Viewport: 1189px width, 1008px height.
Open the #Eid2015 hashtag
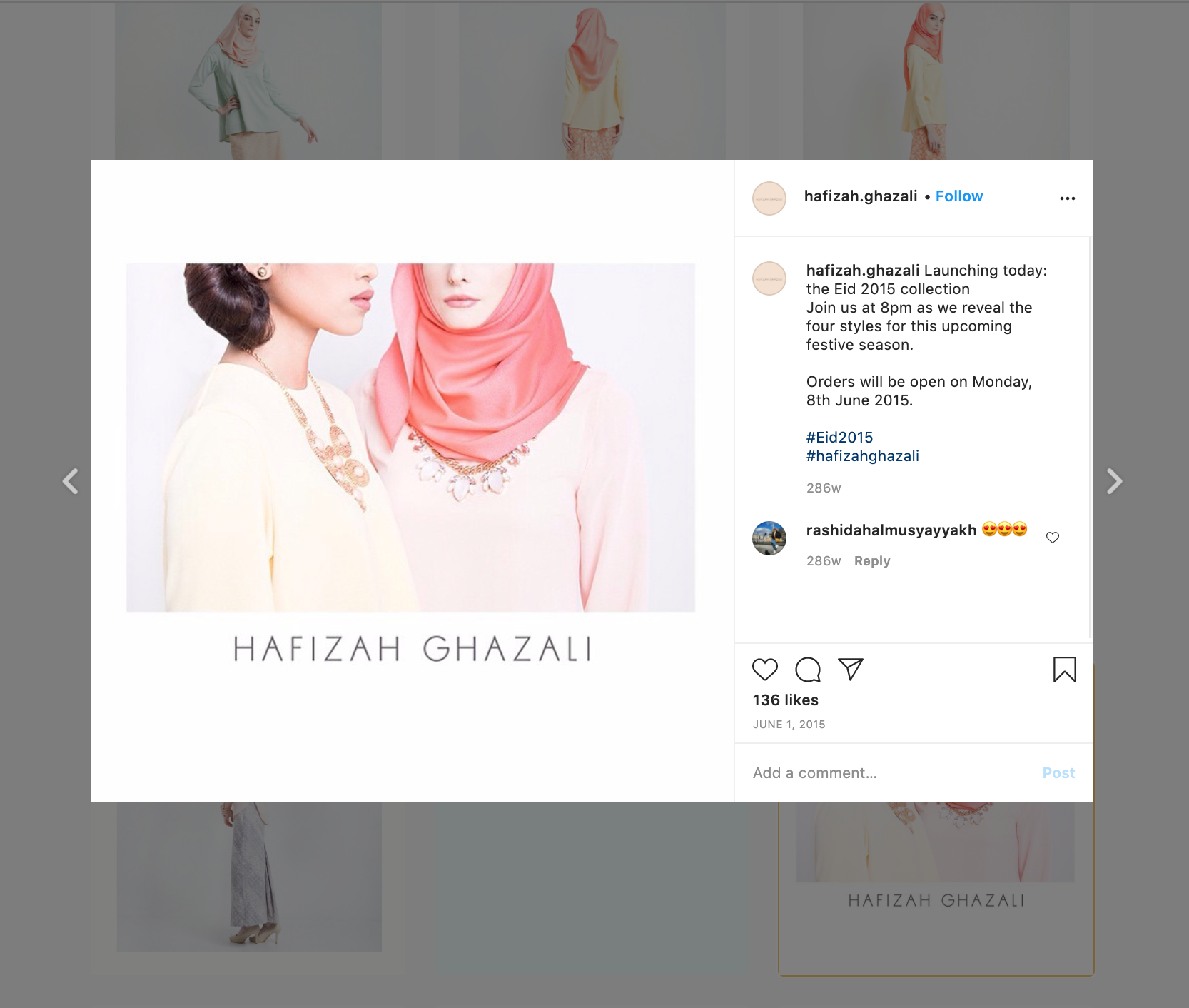[x=839, y=438]
